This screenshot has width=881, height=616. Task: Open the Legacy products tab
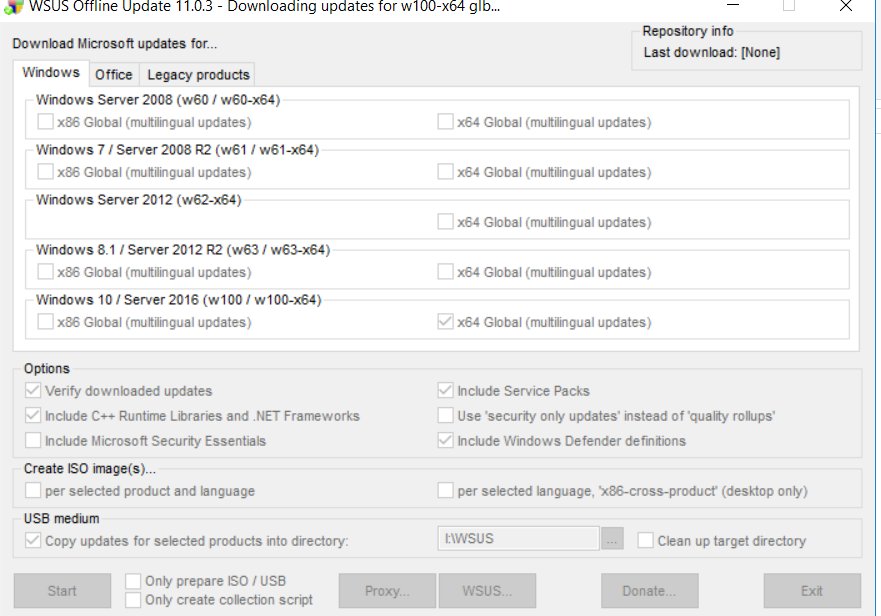(x=198, y=75)
